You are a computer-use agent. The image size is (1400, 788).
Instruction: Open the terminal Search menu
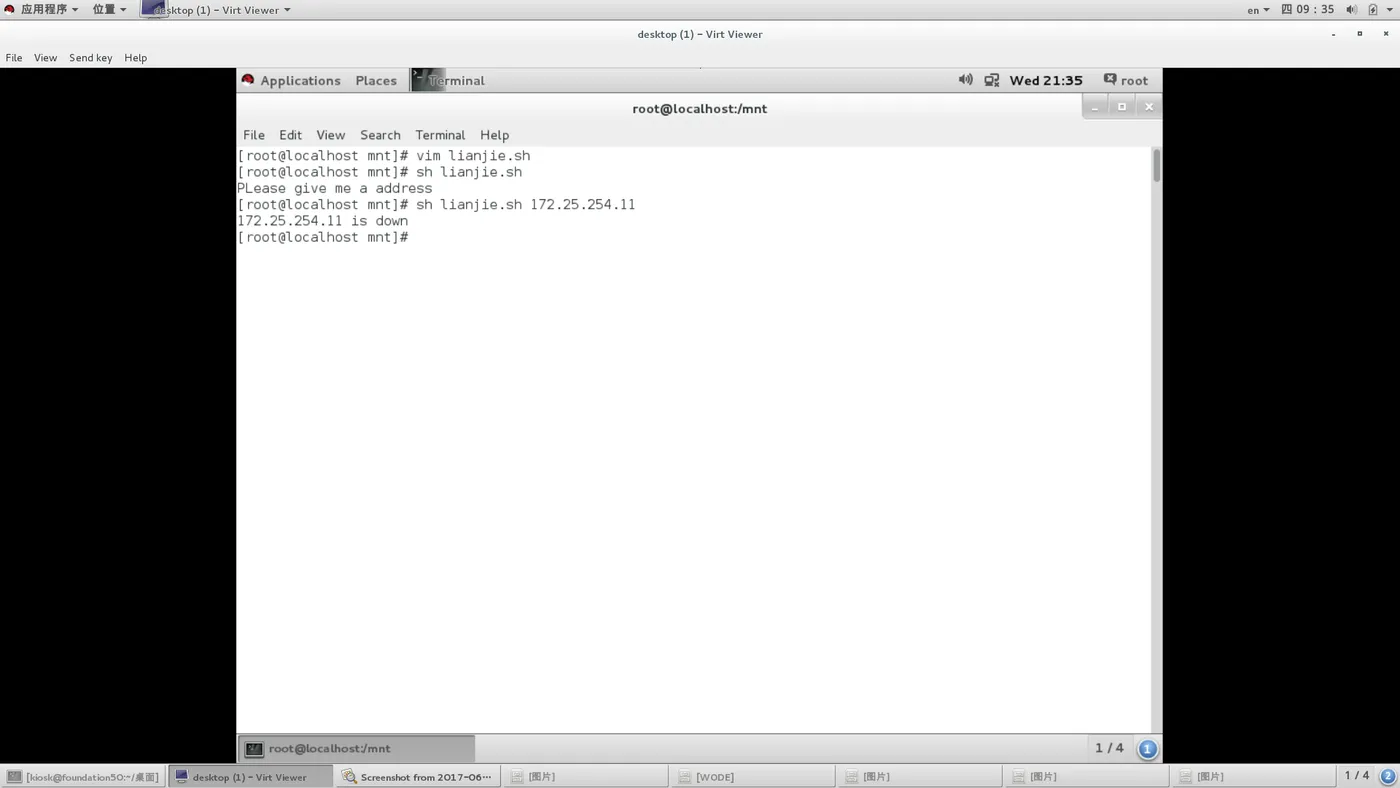point(380,135)
